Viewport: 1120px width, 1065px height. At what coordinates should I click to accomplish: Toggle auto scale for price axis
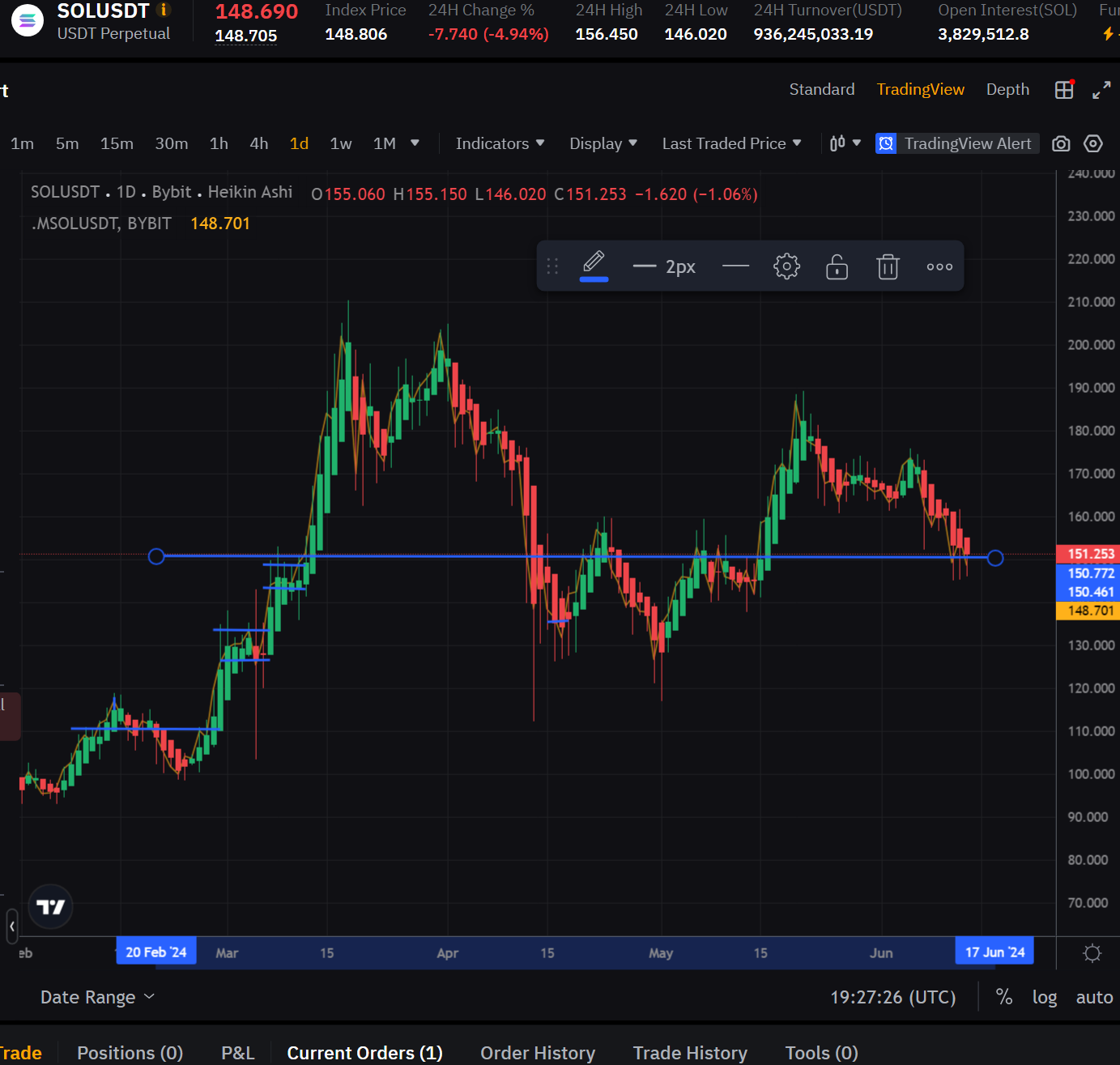click(1093, 998)
